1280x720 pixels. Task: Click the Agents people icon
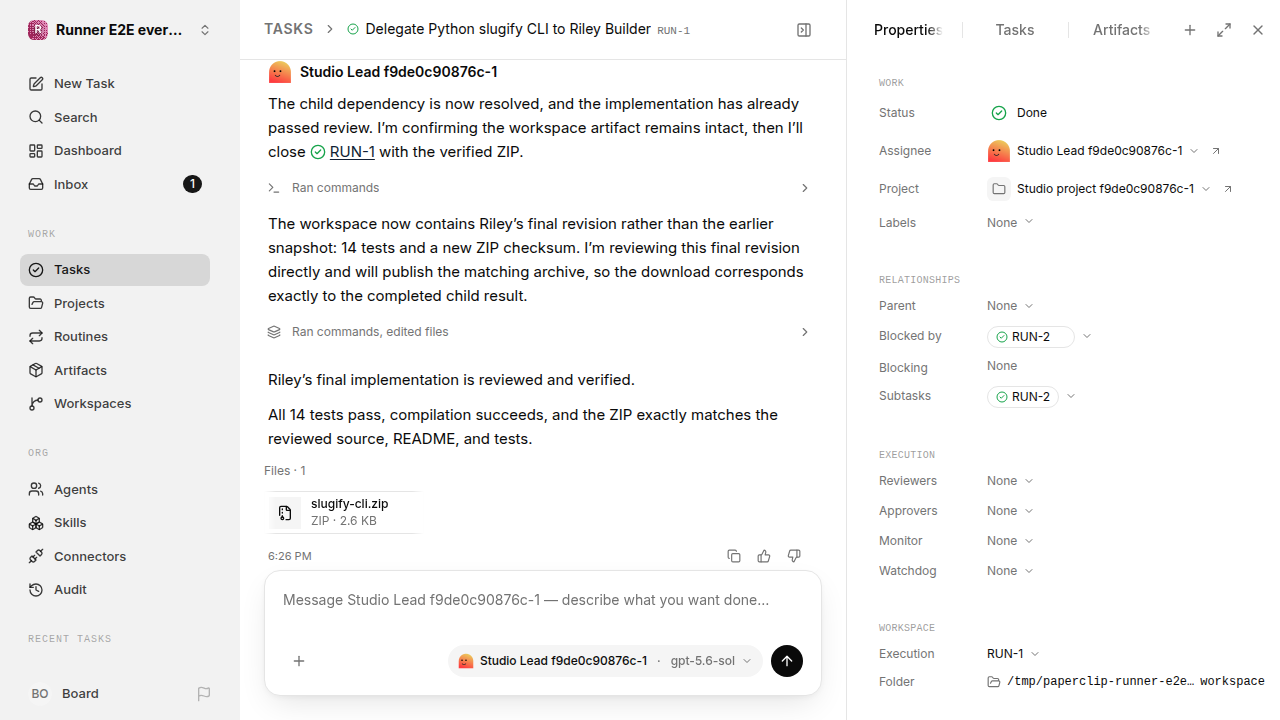pyautogui.click(x=36, y=489)
